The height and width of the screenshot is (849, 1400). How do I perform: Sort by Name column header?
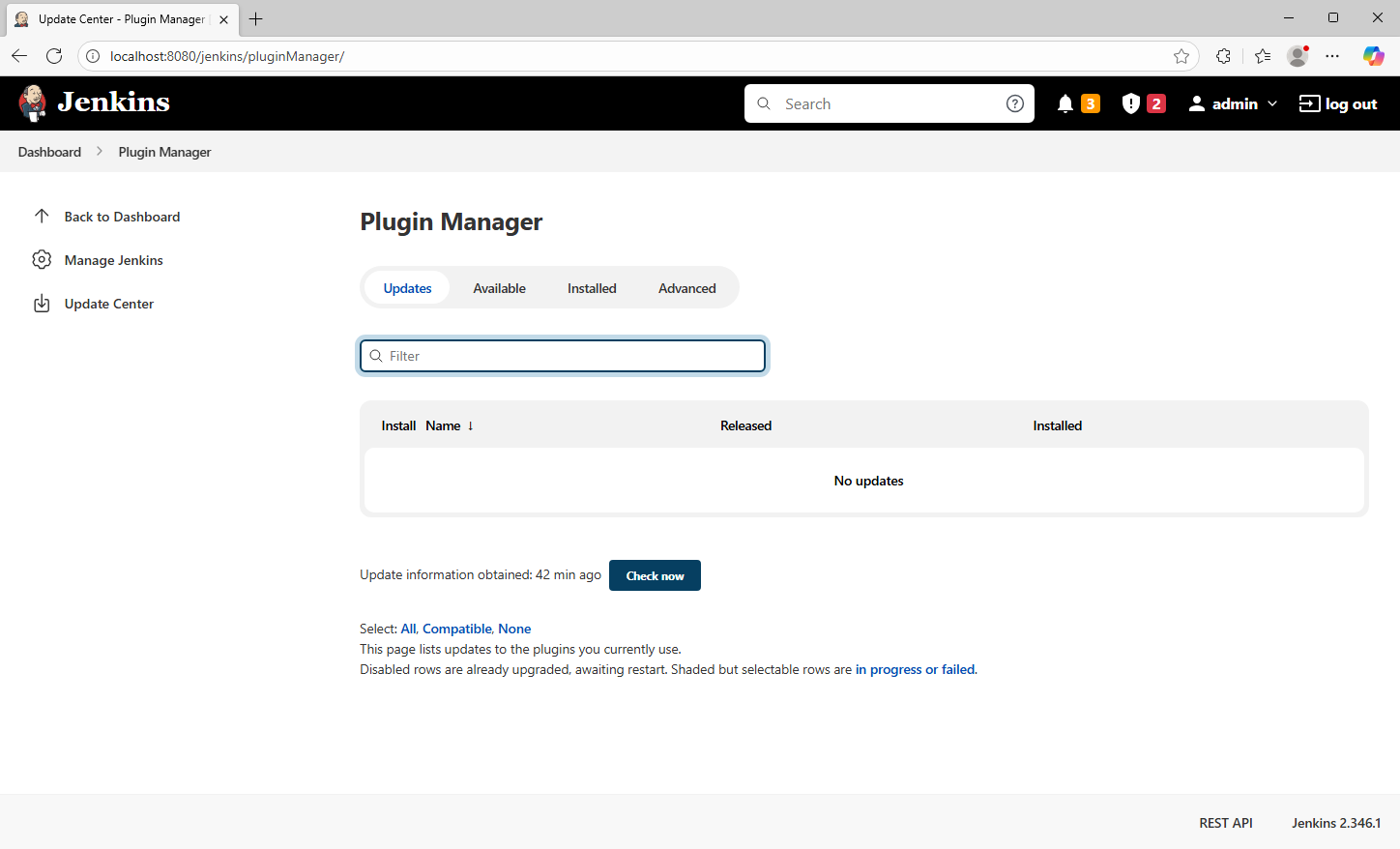[443, 425]
